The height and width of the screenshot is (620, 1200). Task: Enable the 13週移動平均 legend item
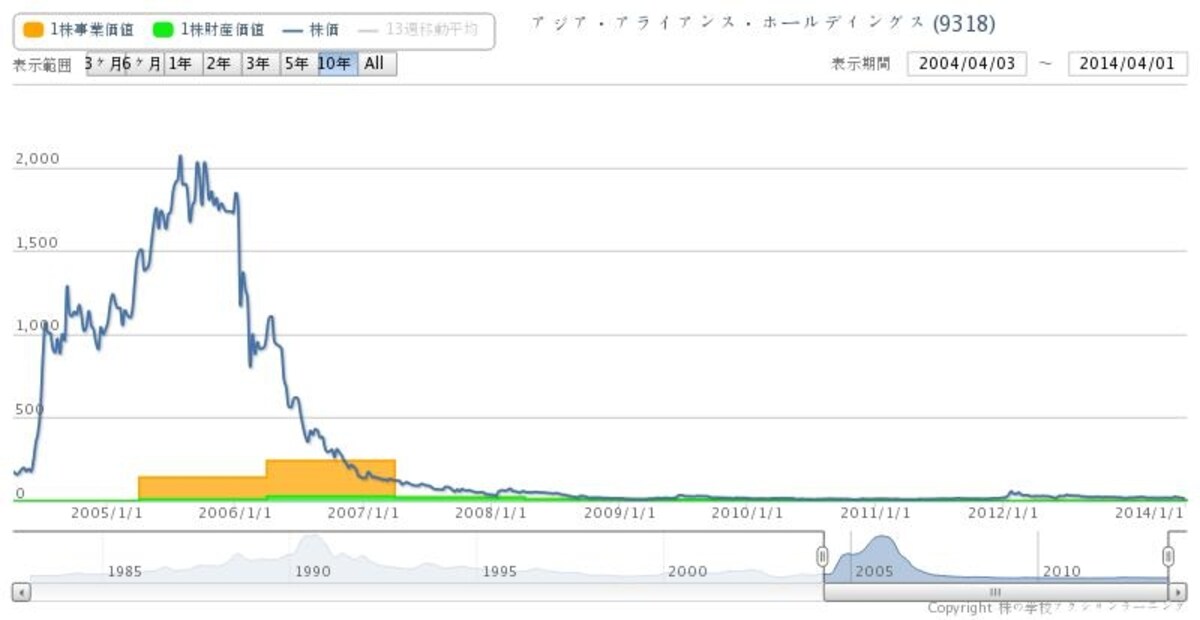tap(420, 30)
